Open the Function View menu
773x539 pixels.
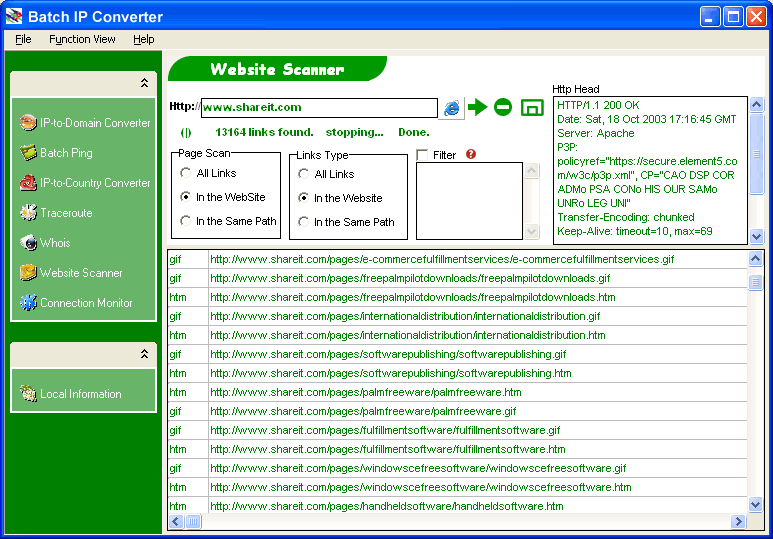coord(82,39)
